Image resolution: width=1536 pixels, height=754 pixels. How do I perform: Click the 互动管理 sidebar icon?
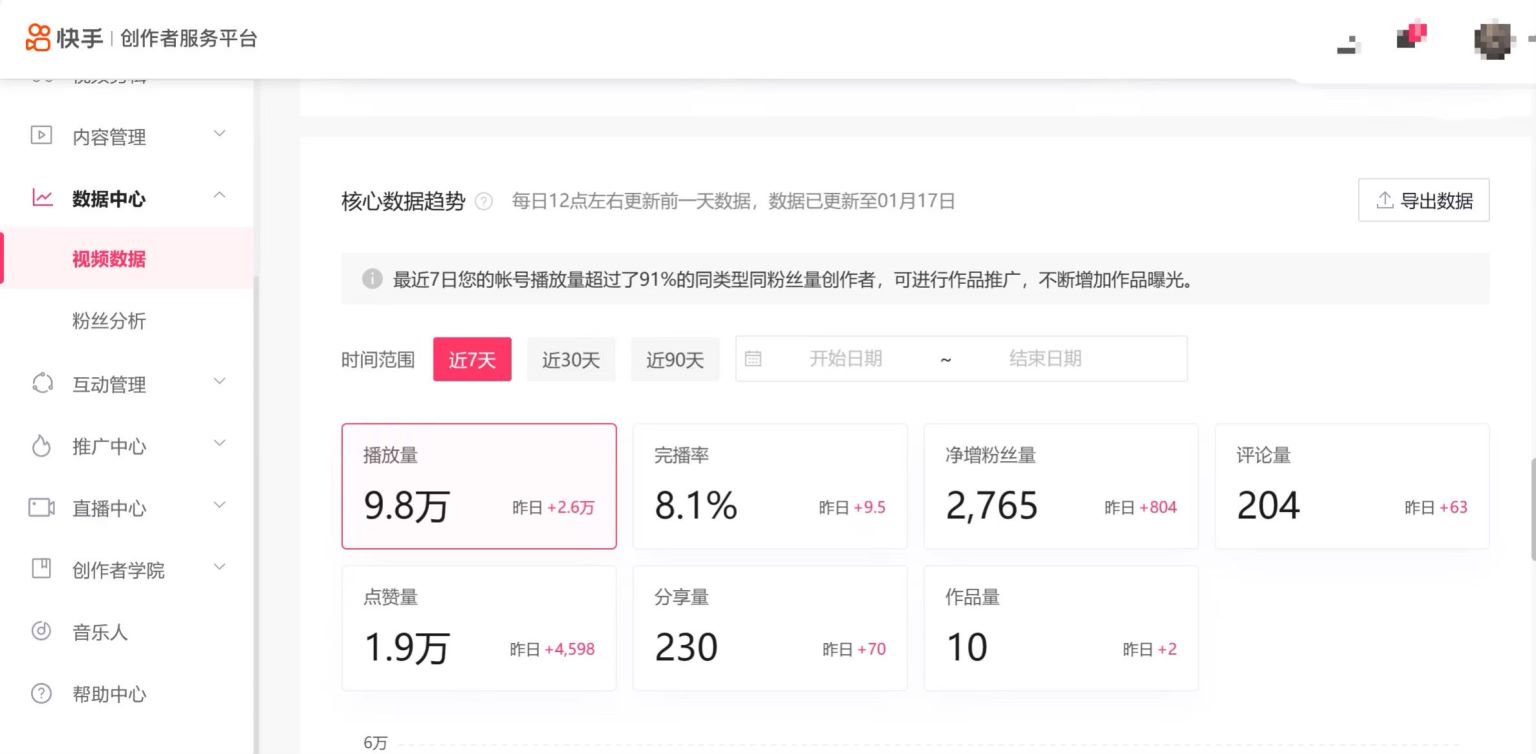pos(42,383)
